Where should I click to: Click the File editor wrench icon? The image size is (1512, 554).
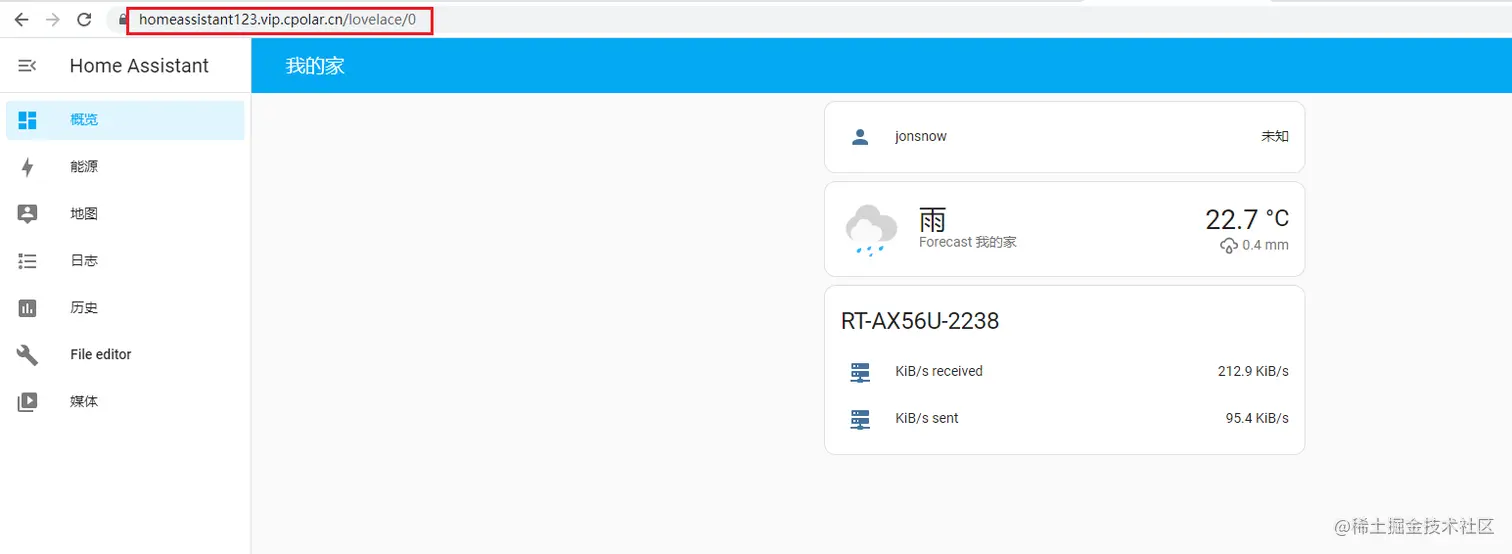pos(27,355)
